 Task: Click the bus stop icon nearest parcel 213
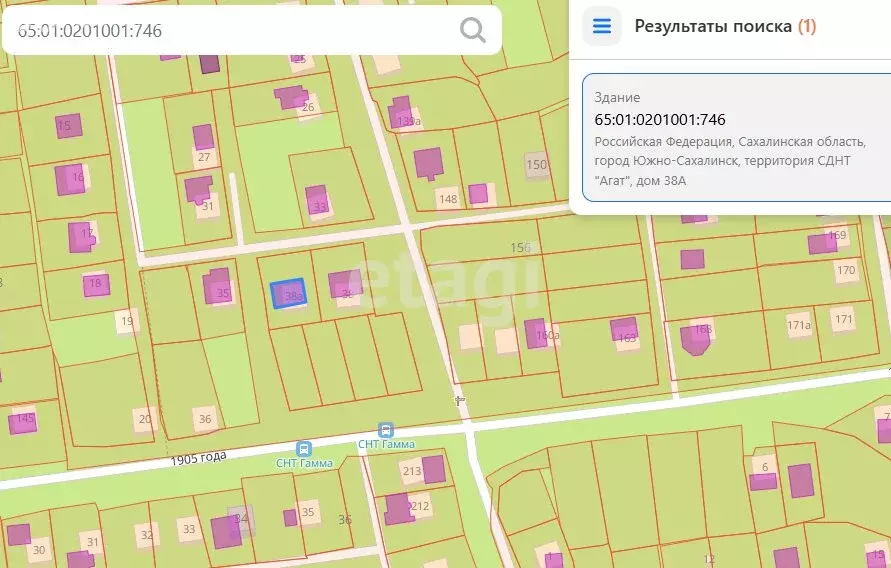coord(386,428)
